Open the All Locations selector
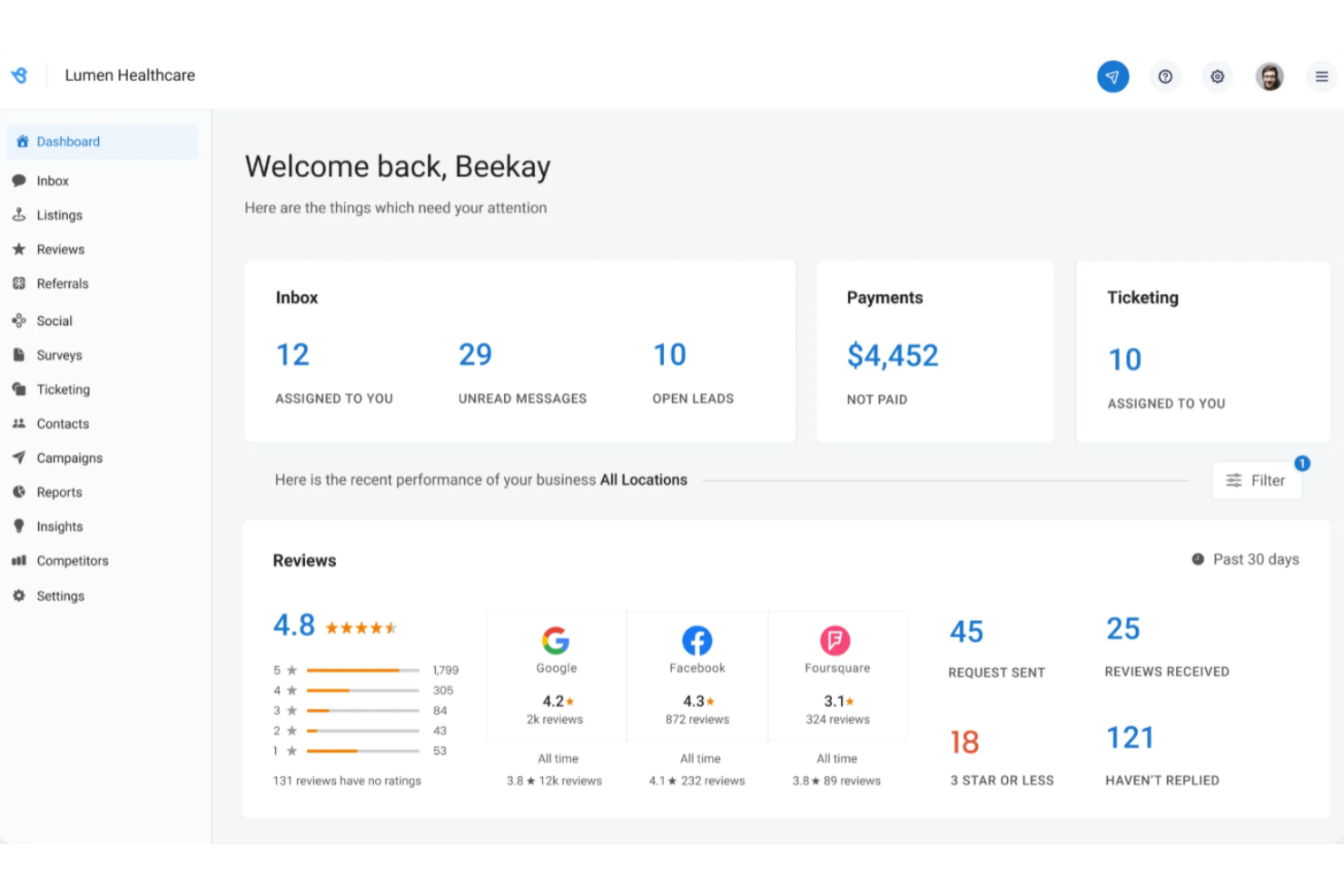1344x896 pixels. (x=644, y=479)
